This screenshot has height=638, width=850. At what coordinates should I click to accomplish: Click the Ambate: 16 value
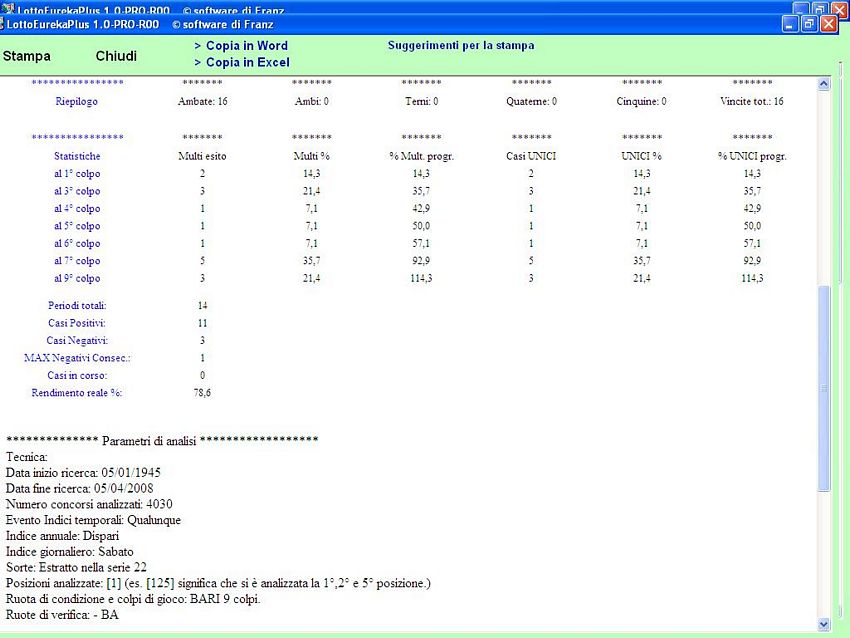(x=203, y=101)
